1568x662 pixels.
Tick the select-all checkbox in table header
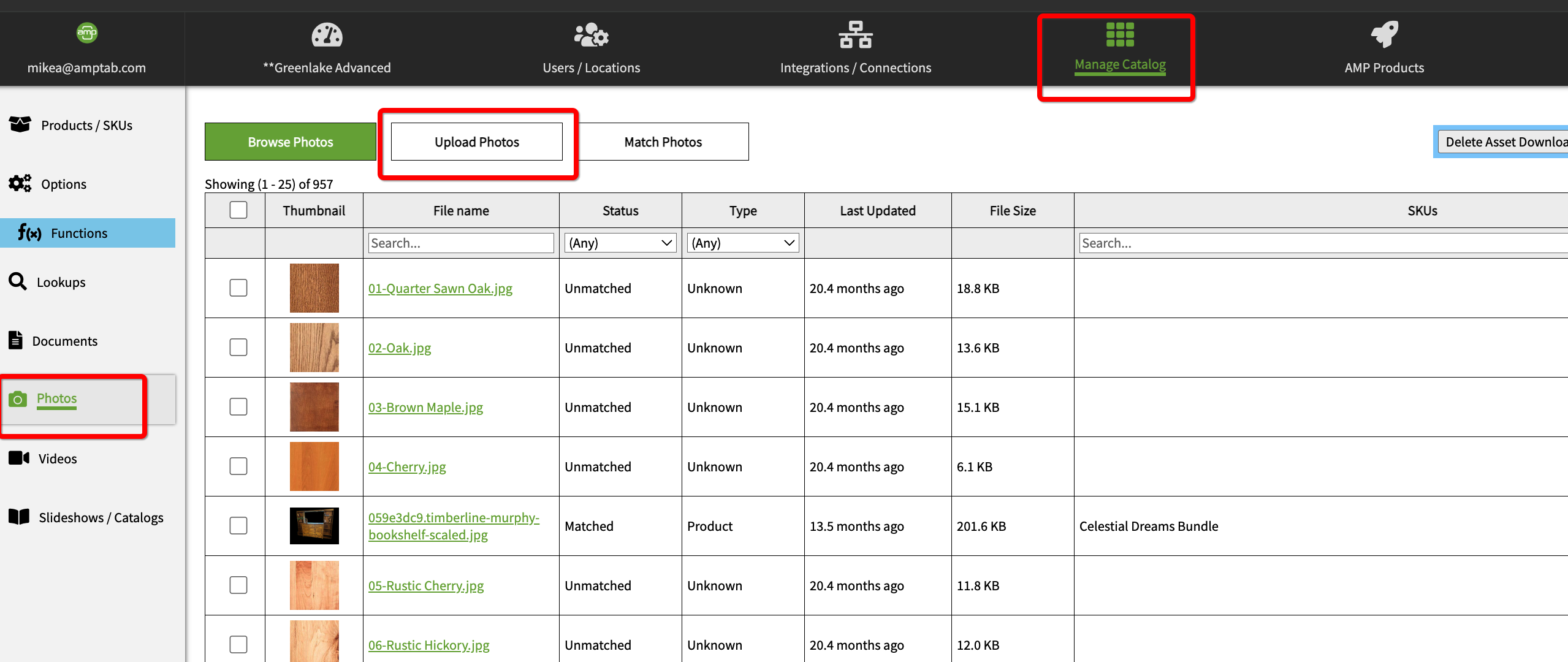pos(238,210)
